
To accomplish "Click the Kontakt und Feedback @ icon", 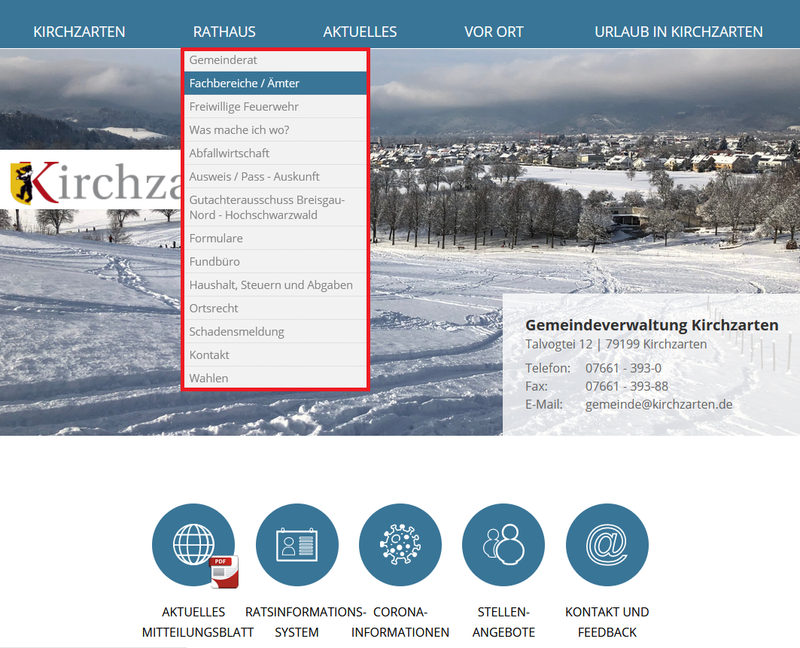I will pos(607,545).
